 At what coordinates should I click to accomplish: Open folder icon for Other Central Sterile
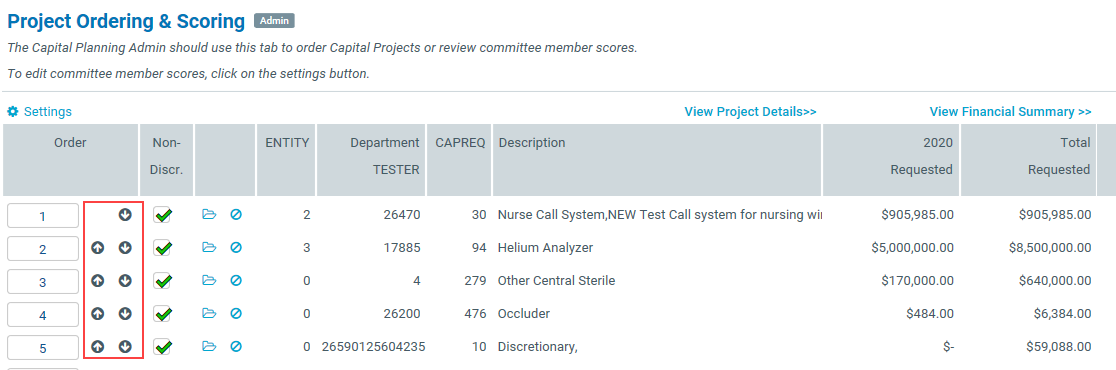point(209,281)
